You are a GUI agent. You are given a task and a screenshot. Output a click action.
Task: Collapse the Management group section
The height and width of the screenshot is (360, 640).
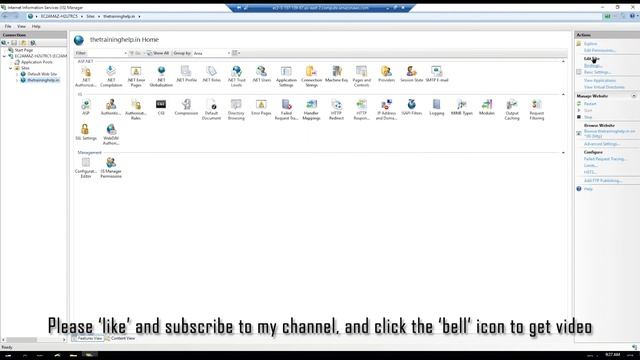point(563,153)
